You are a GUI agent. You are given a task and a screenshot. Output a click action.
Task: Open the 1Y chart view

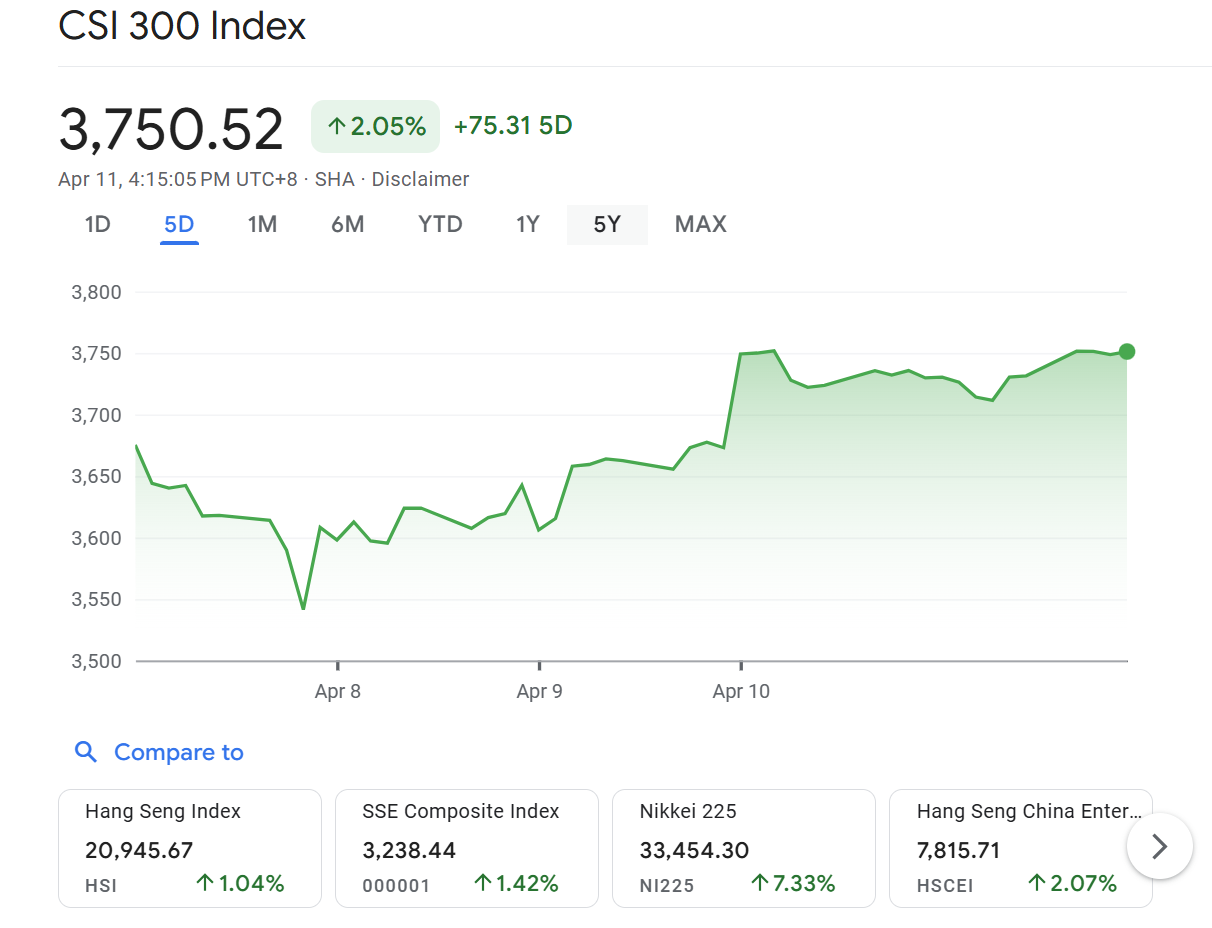click(527, 224)
